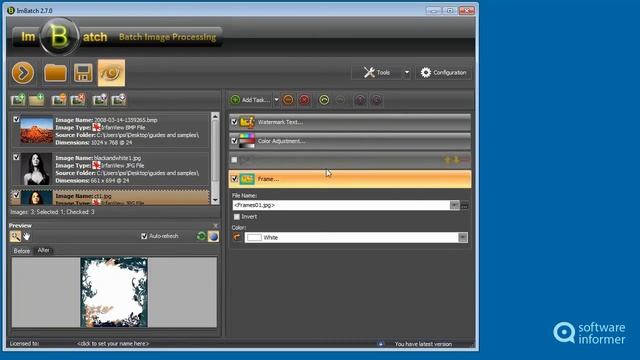
Task: Click the 'You have latest version' status text
Action: 423,344
